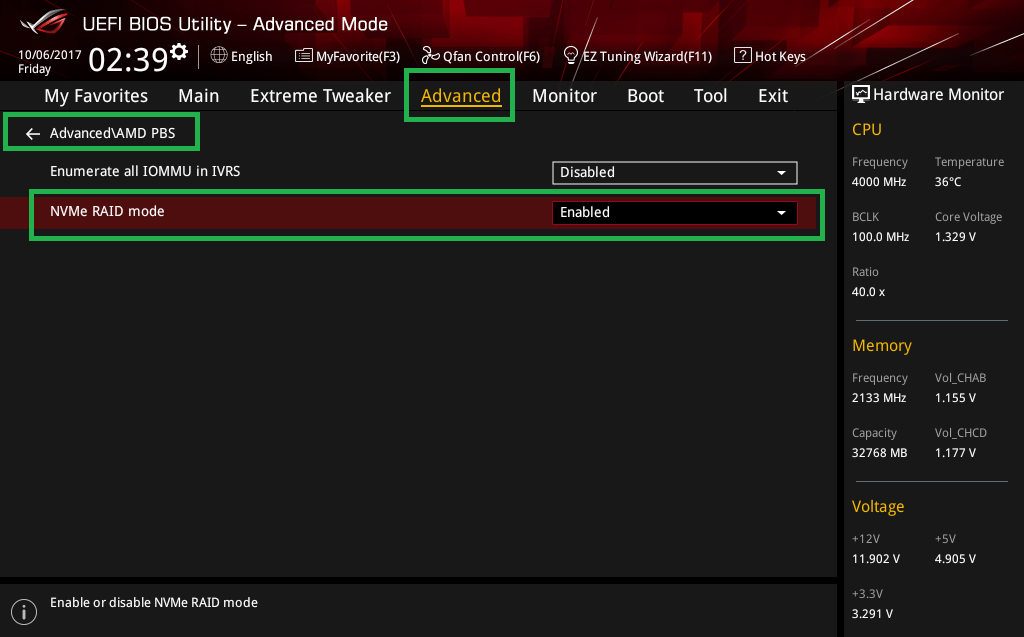
Task: Click the UEFI BIOS Utility title
Action: click(x=235, y=24)
